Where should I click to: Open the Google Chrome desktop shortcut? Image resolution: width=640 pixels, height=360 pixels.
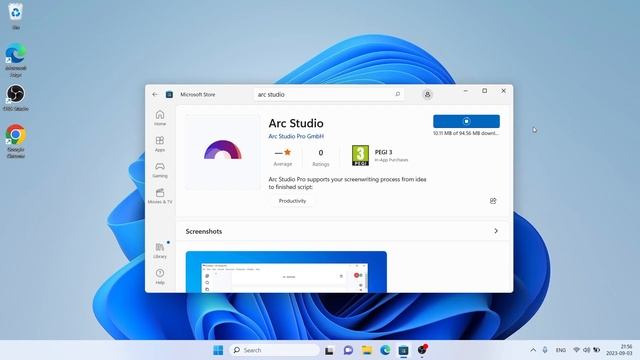tap(16, 141)
